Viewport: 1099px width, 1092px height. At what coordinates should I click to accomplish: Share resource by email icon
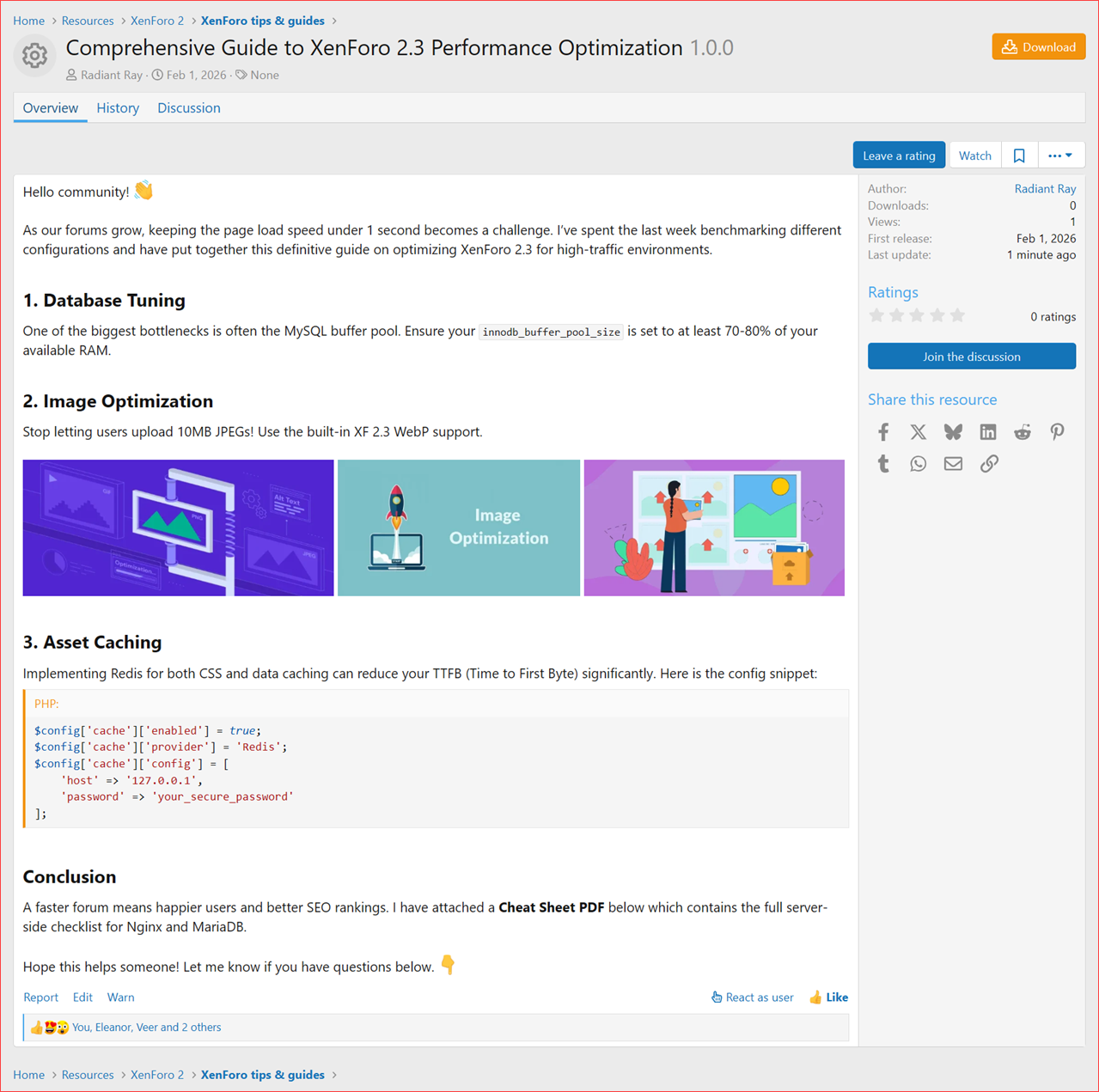tap(953, 464)
